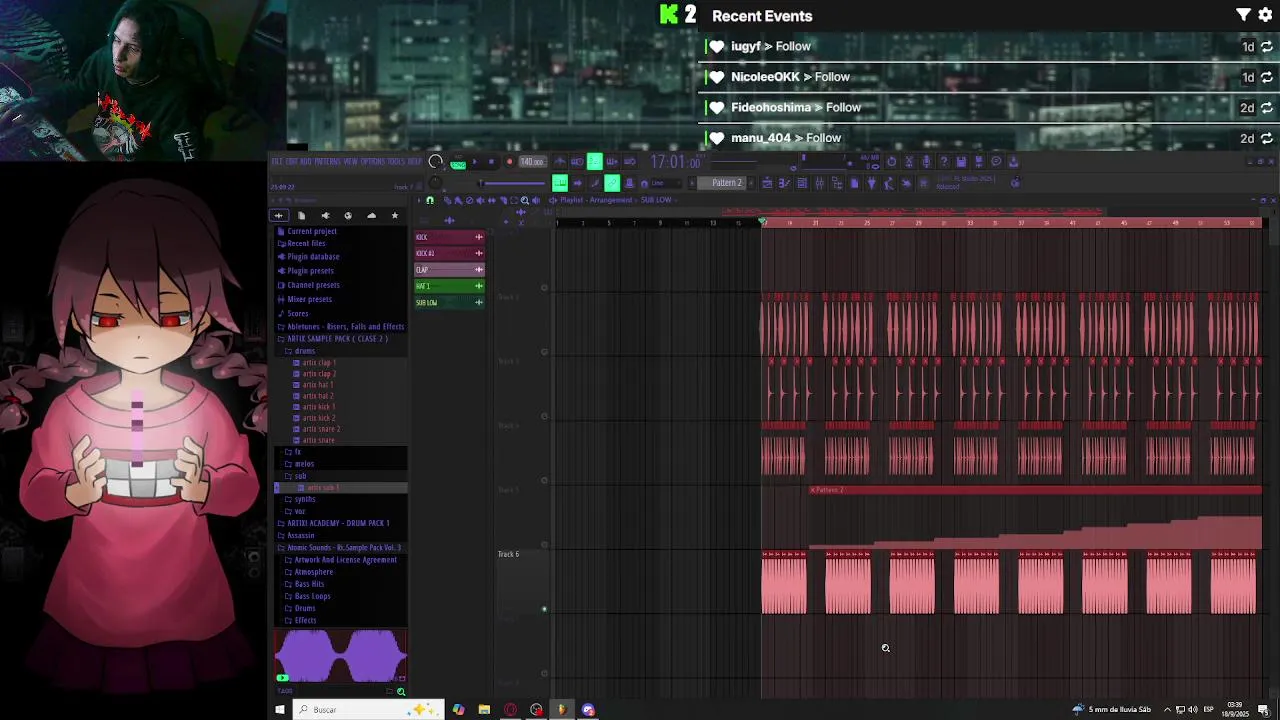Image resolution: width=1280 pixels, height=720 pixels.
Task: Select the HAT 1 channel in picker
Action: click(x=449, y=286)
